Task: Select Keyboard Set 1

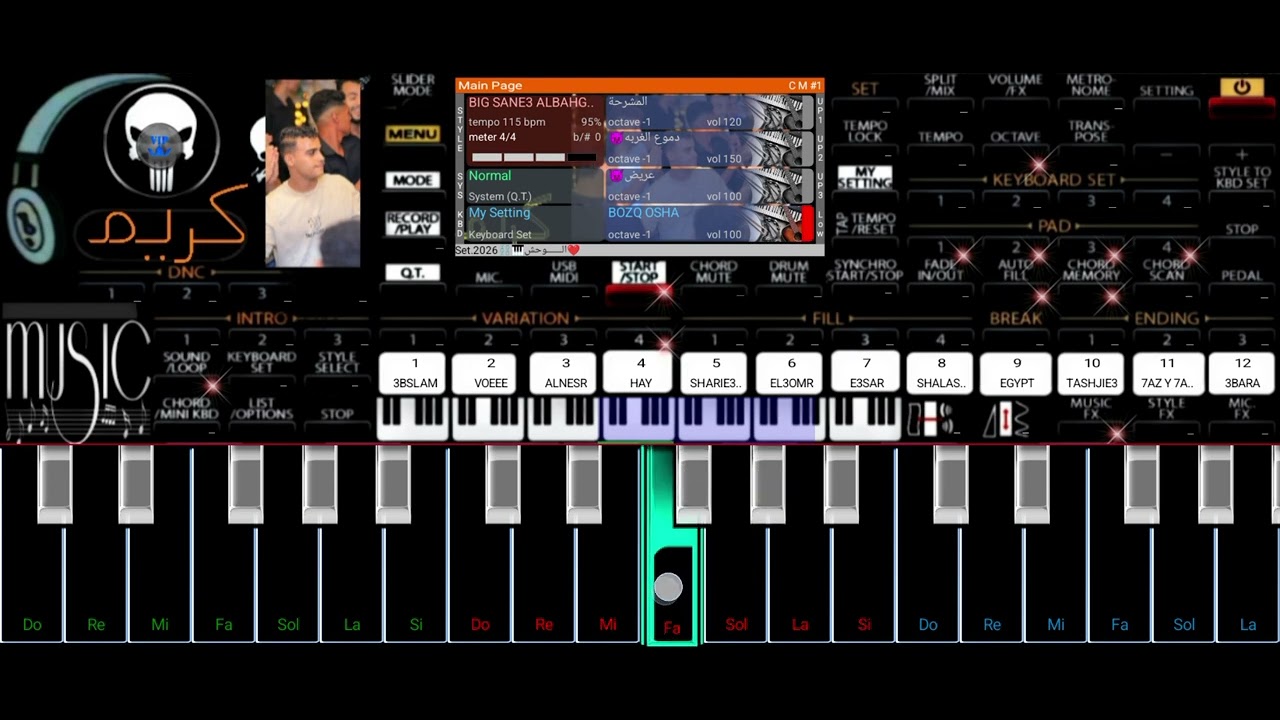Action: (940, 201)
